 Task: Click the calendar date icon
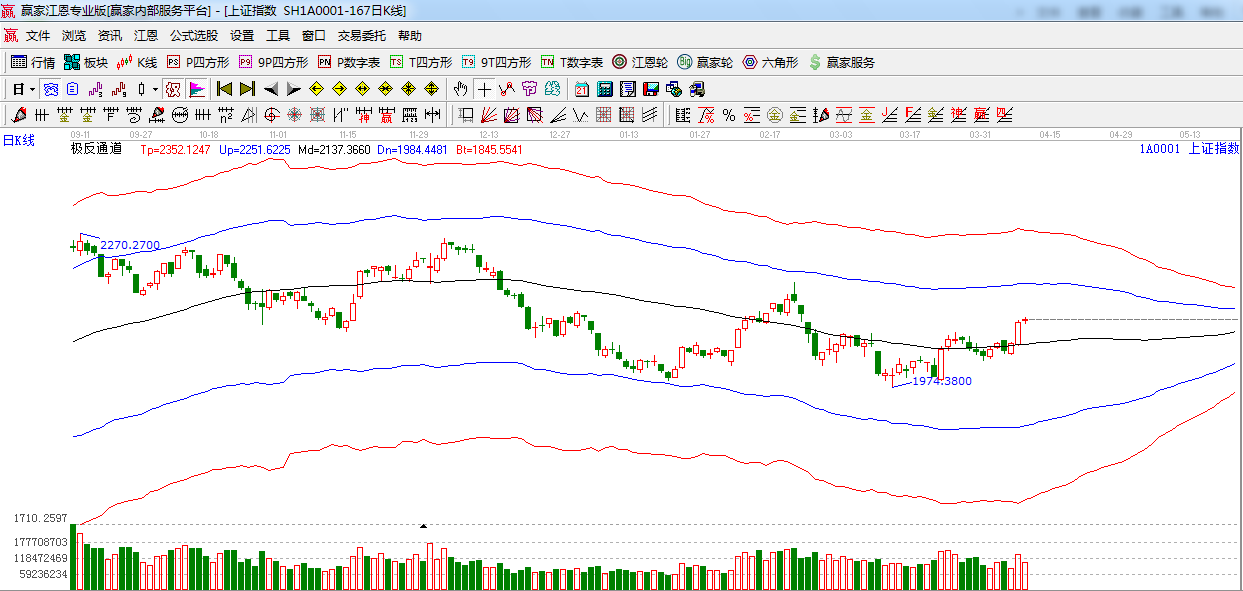[x=581, y=89]
